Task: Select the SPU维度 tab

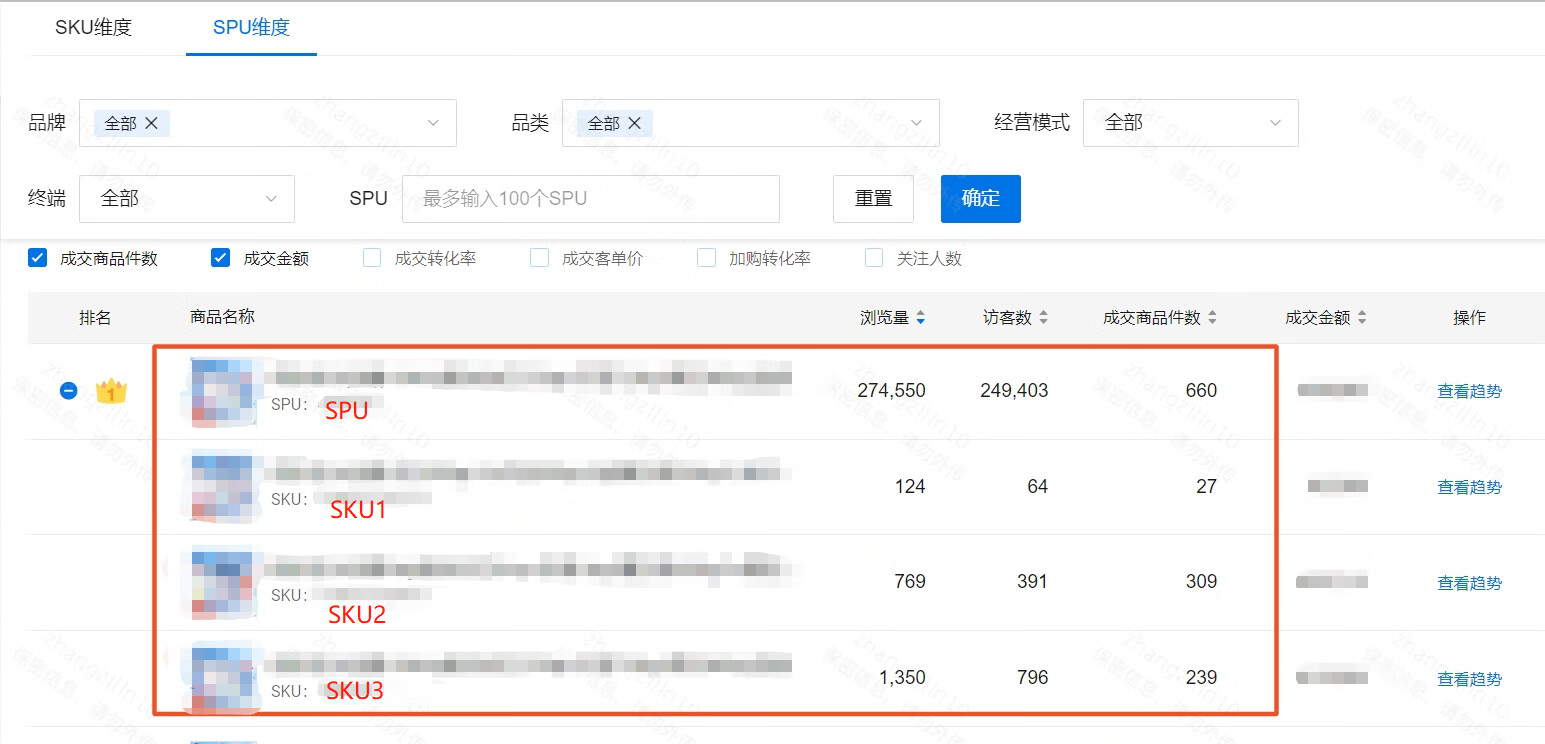Action: click(x=251, y=28)
